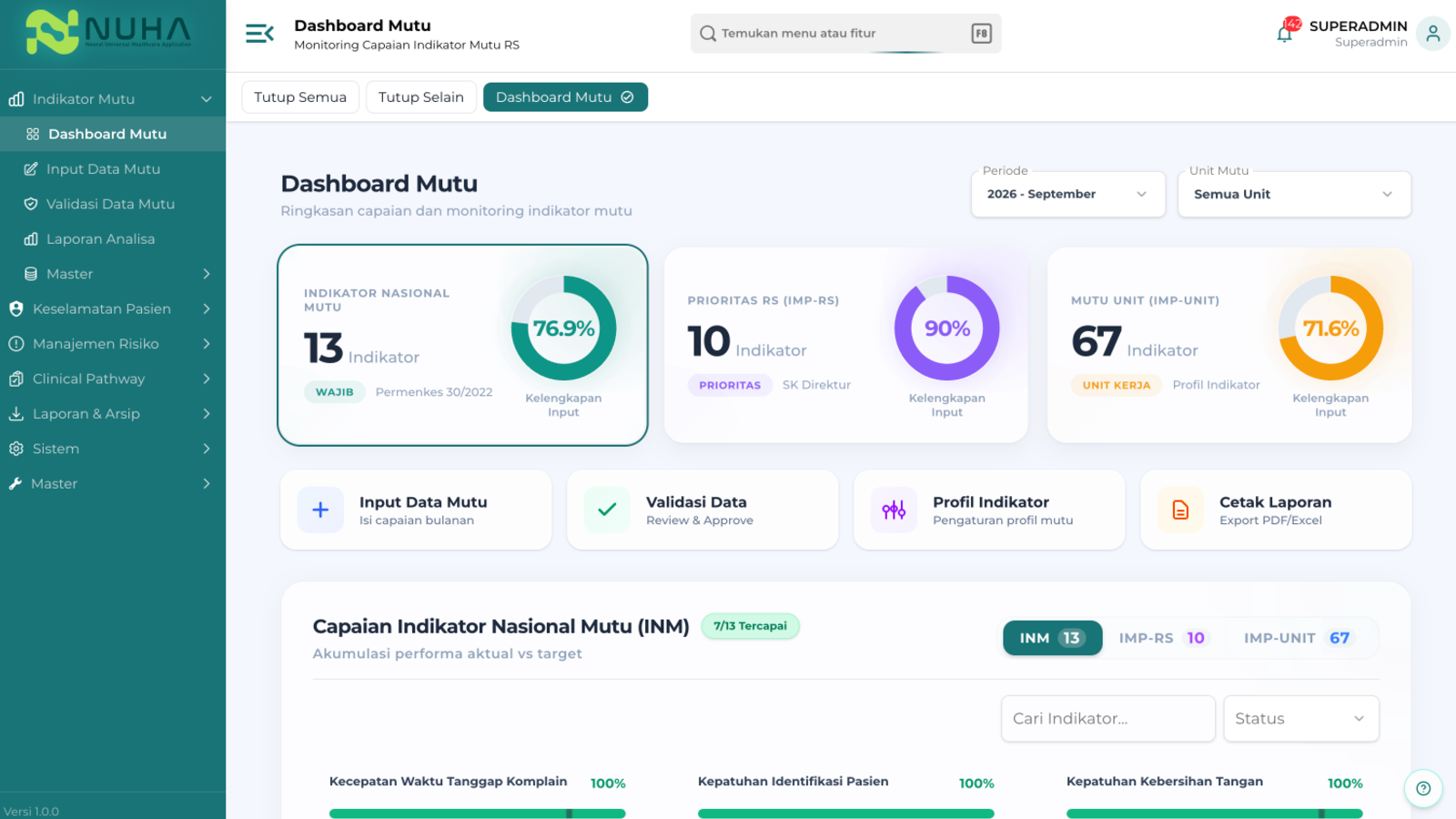Click Kecepatan Waktu Tanggap Komplain progress bar
1456x819 pixels.
click(x=478, y=814)
